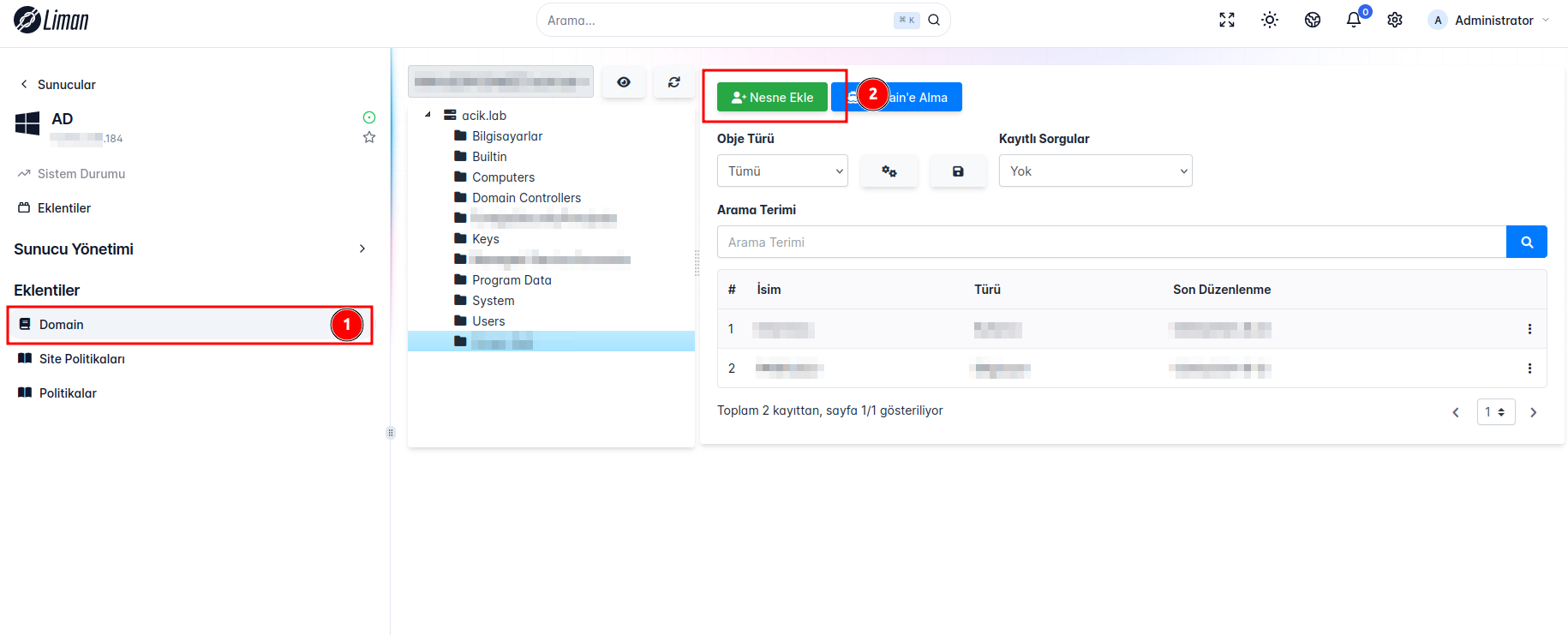Focus the Arama search box

click(x=743, y=20)
